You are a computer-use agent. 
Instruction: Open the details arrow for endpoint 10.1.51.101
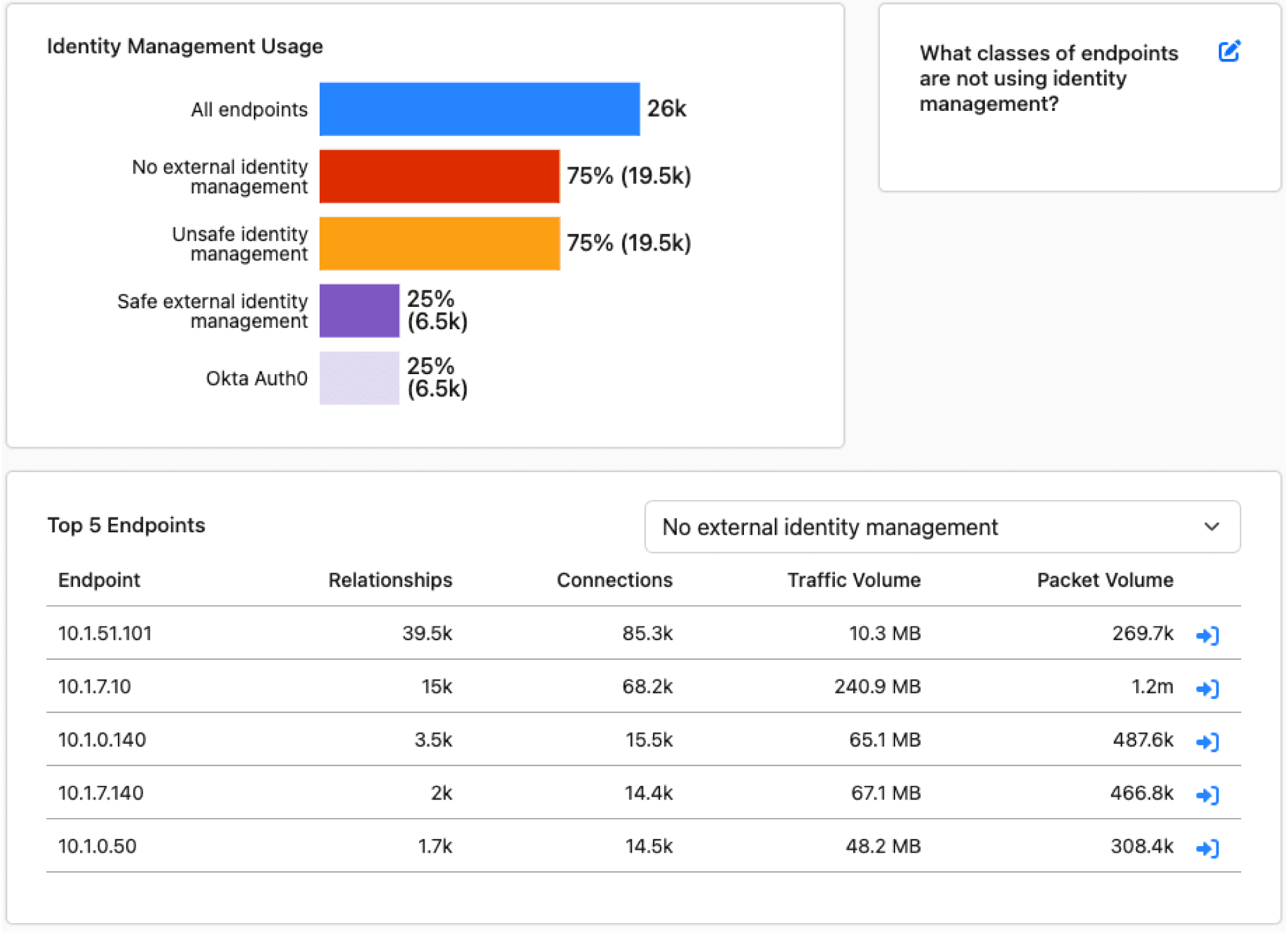[x=1207, y=635]
